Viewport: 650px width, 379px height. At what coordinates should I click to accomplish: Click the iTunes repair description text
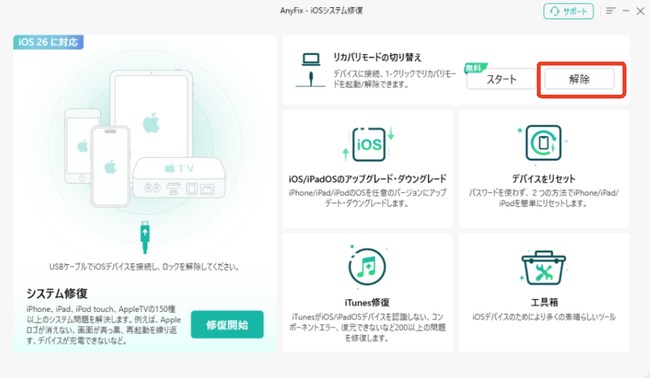[x=367, y=328]
